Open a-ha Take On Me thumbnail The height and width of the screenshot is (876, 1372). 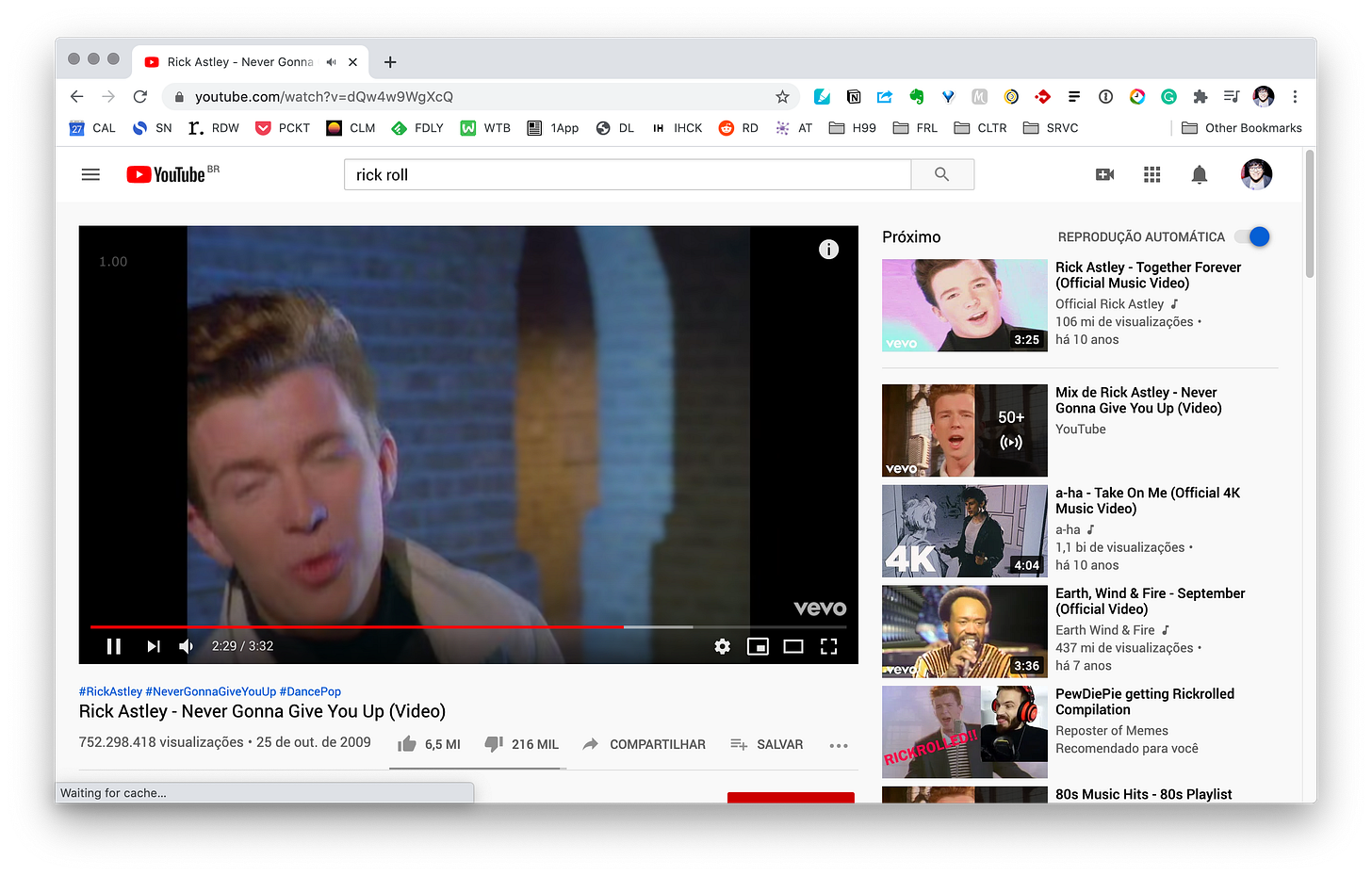pos(964,531)
